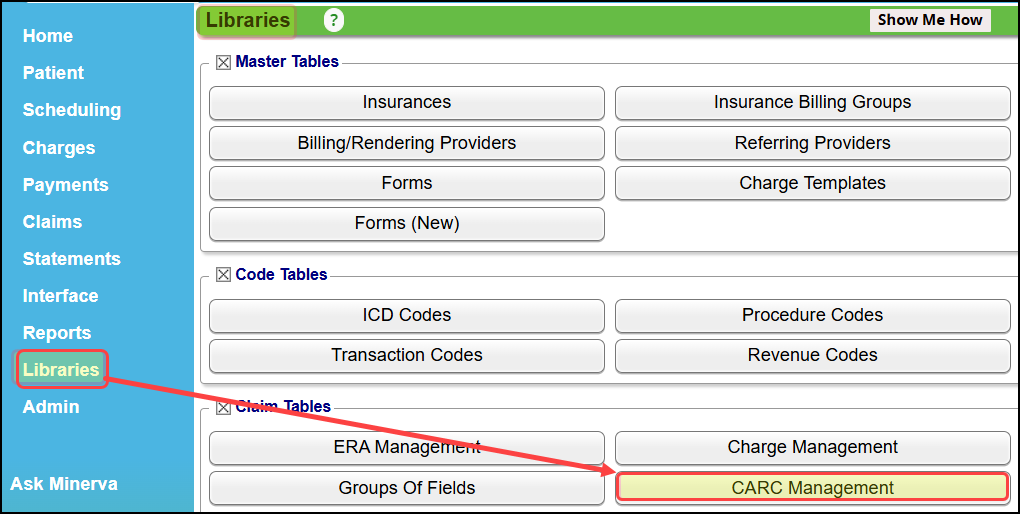Open Transaction Codes table
1020x514 pixels.
[407, 356]
